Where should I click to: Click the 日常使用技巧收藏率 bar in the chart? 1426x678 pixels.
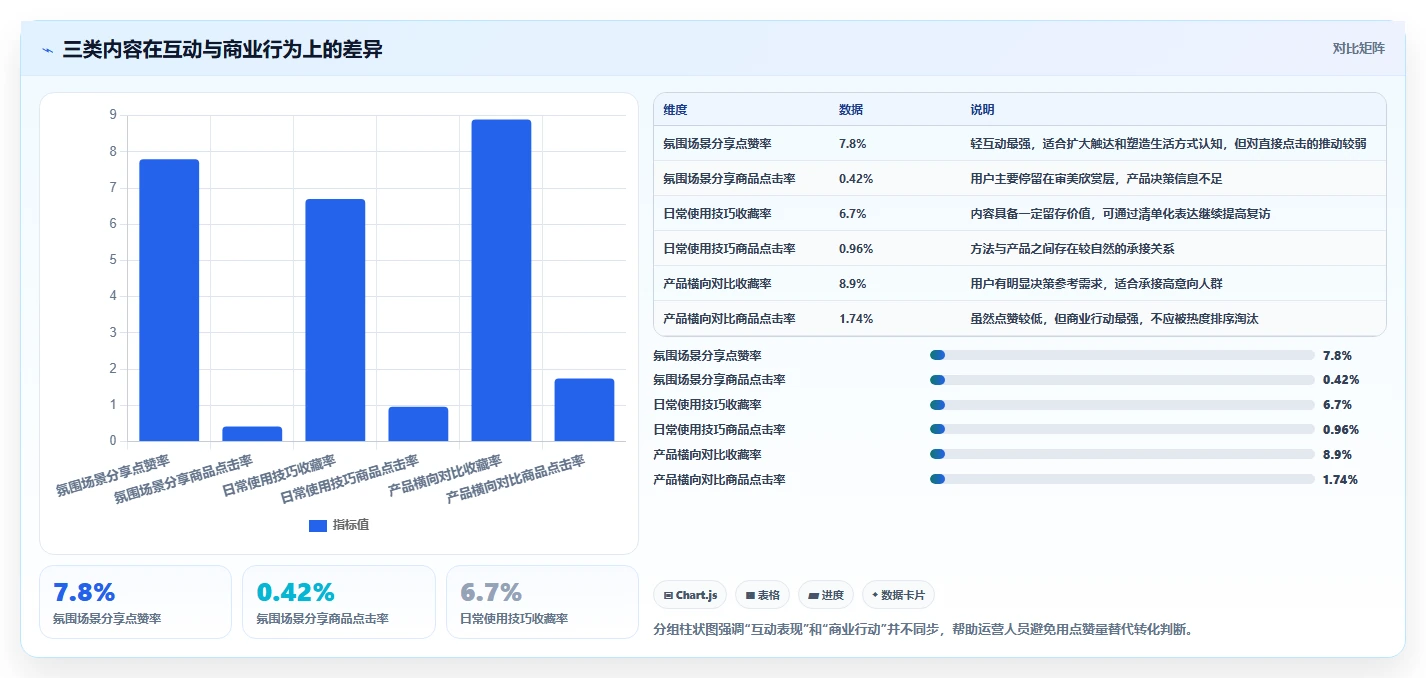click(335, 320)
